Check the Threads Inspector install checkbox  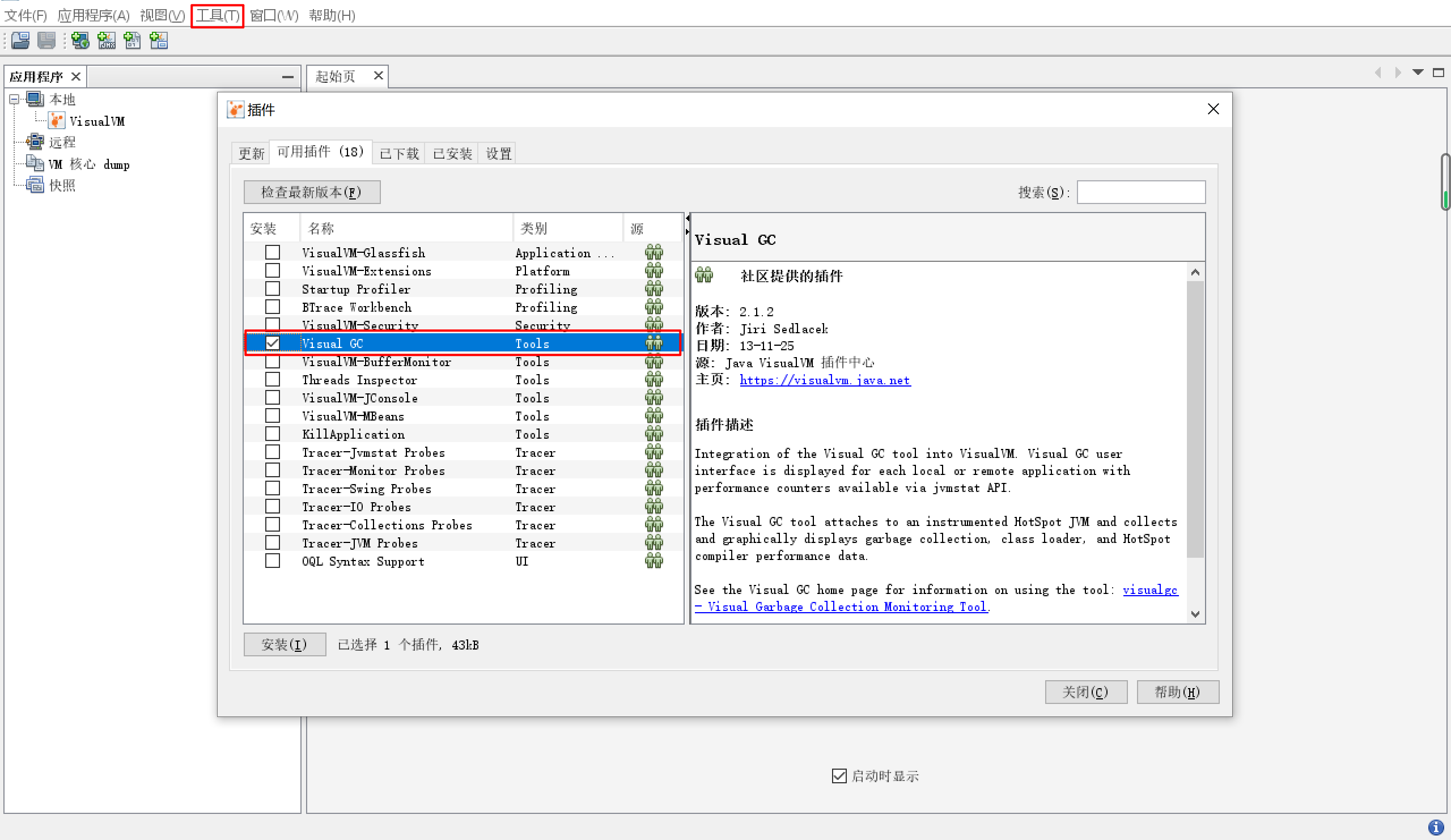click(x=273, y=379)
